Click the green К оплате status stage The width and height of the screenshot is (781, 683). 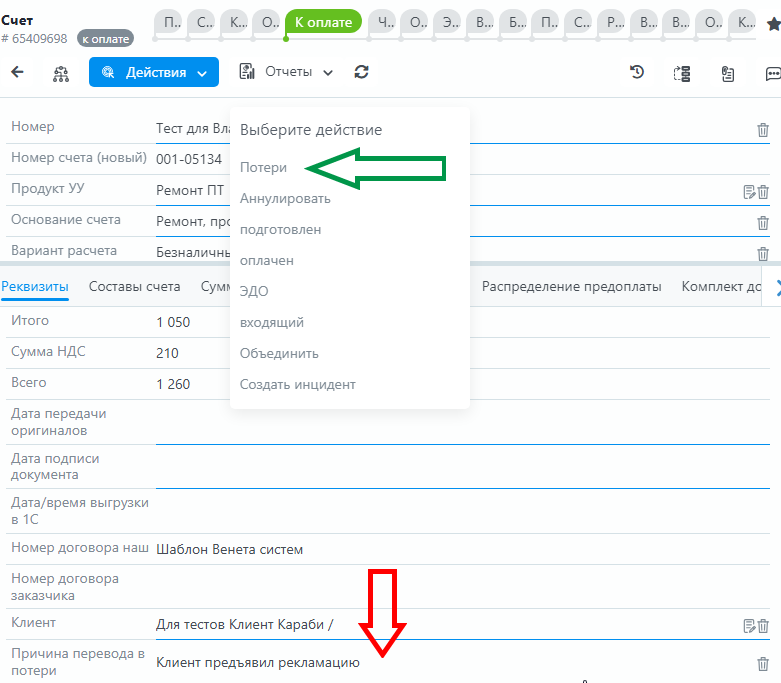pos(323,22)
